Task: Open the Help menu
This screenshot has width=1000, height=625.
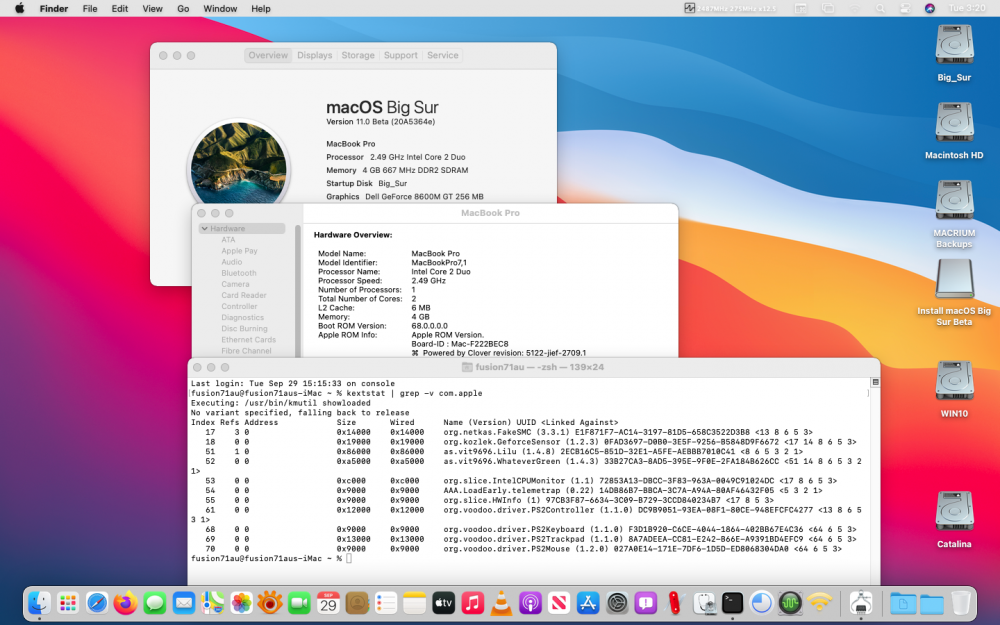Action: tap(260, 8)
